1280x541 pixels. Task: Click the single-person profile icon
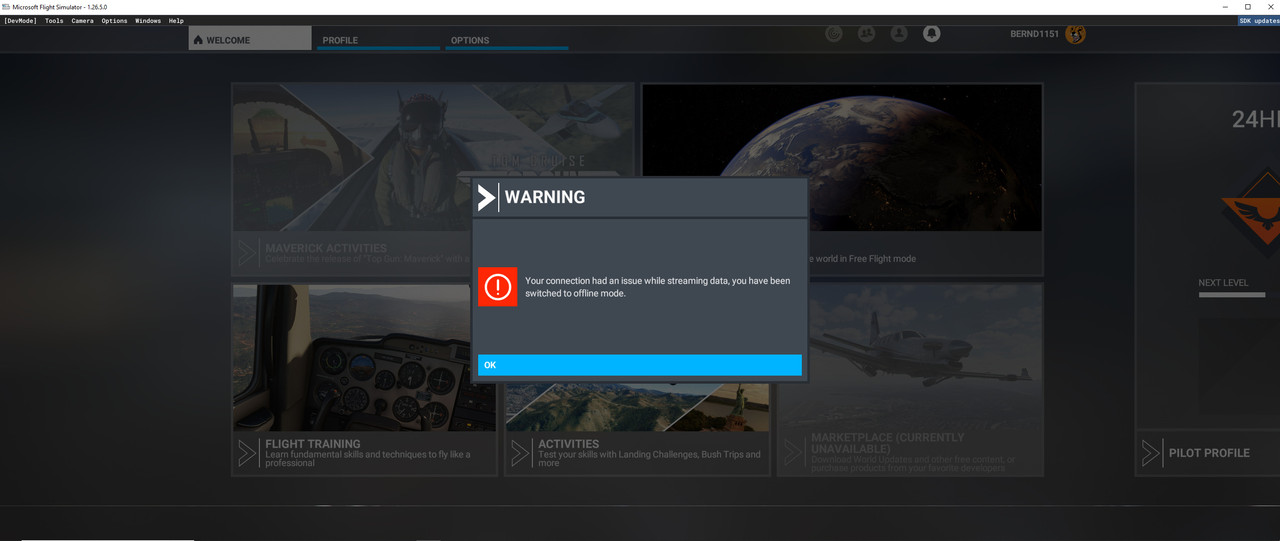tap(899, 34)
